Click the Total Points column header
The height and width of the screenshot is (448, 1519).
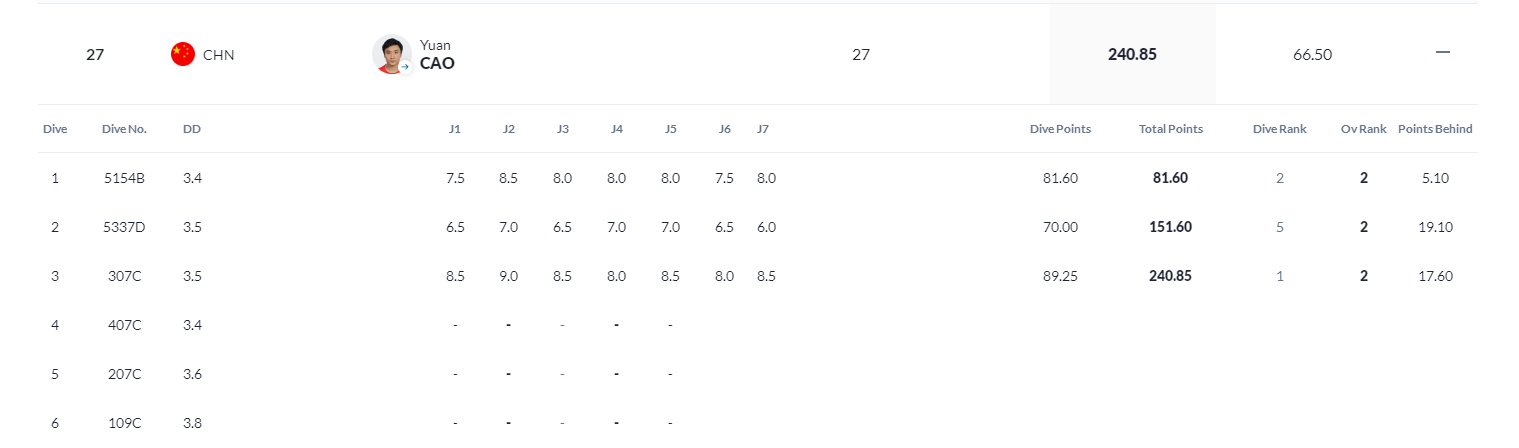tap(1171, 129)
